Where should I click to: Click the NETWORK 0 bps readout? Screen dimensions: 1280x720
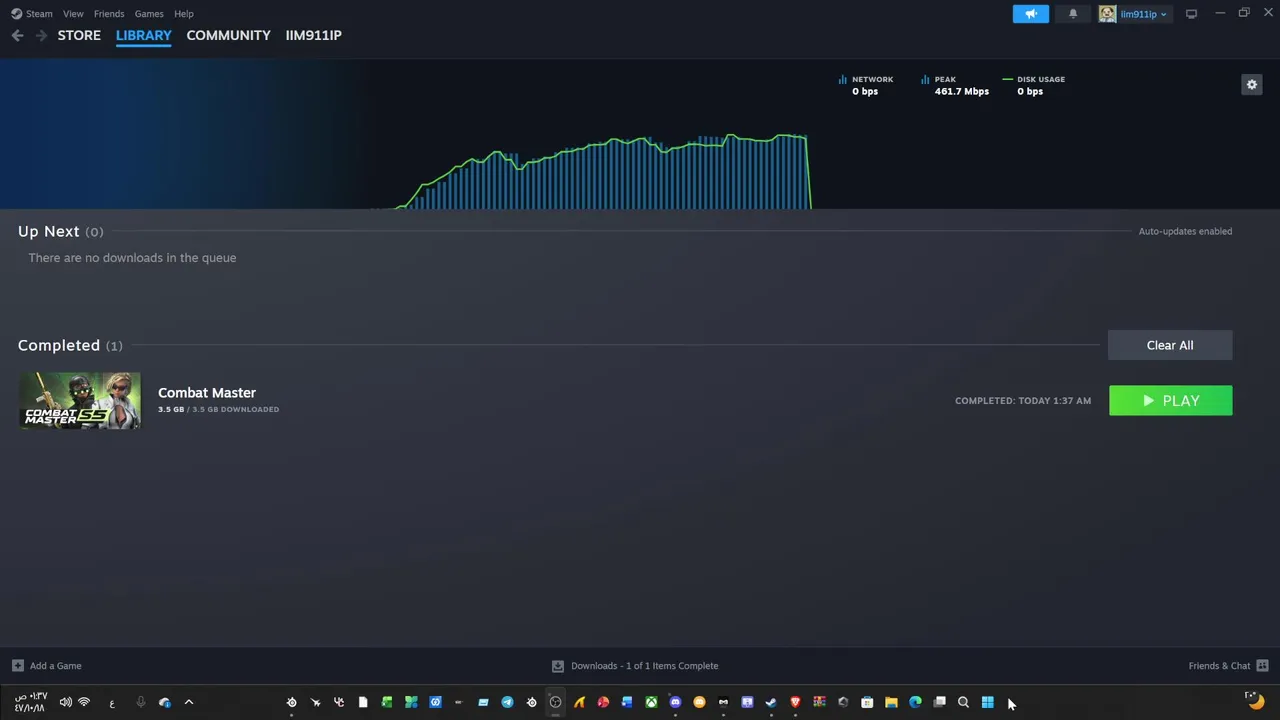[x=865, y=85]
